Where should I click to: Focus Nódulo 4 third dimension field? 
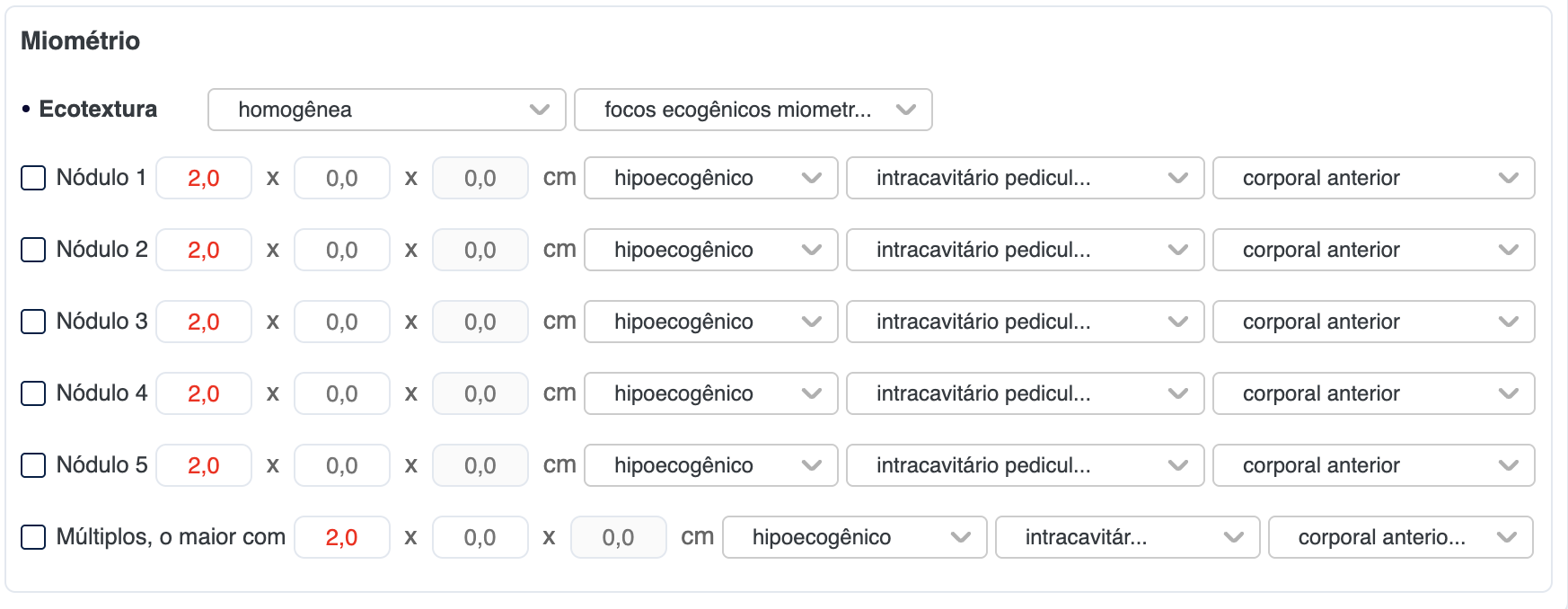(x=480, y=393)
